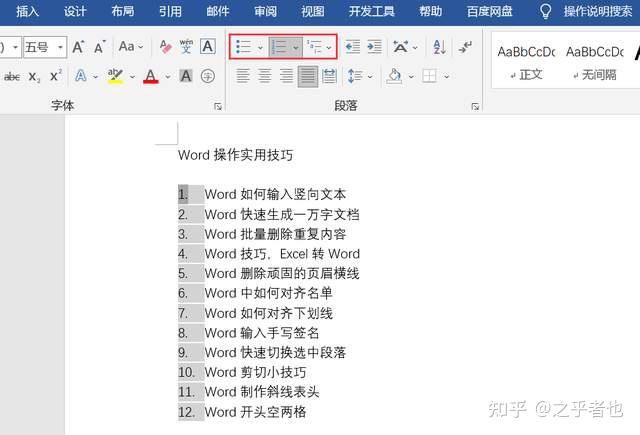The width and height of the screenshot is (640, 435).
Task: Switch to the 布局 tab
Action: [x=123, y=11]
